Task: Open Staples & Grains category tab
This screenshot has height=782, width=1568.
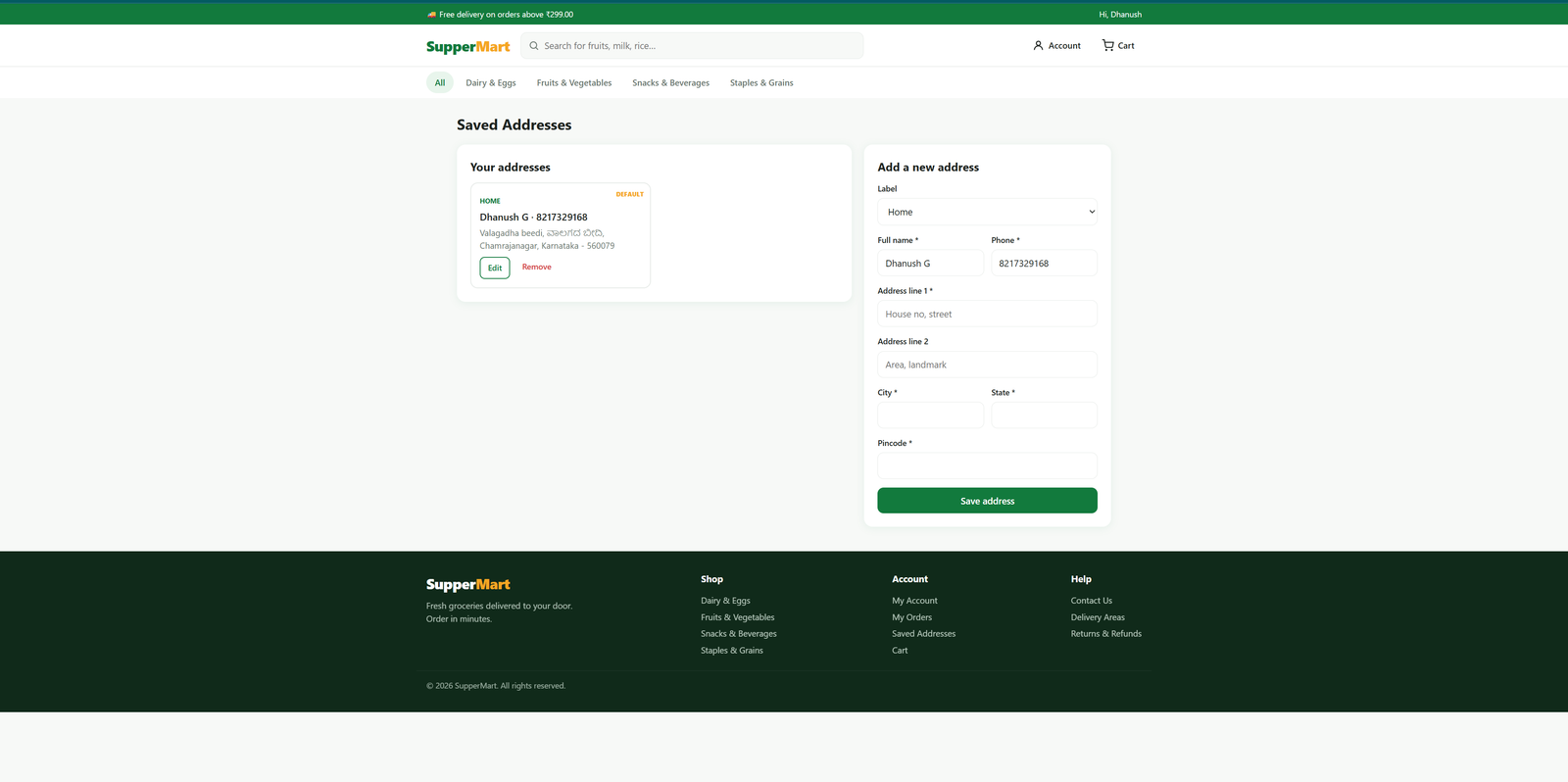Action: pos(761,83)
